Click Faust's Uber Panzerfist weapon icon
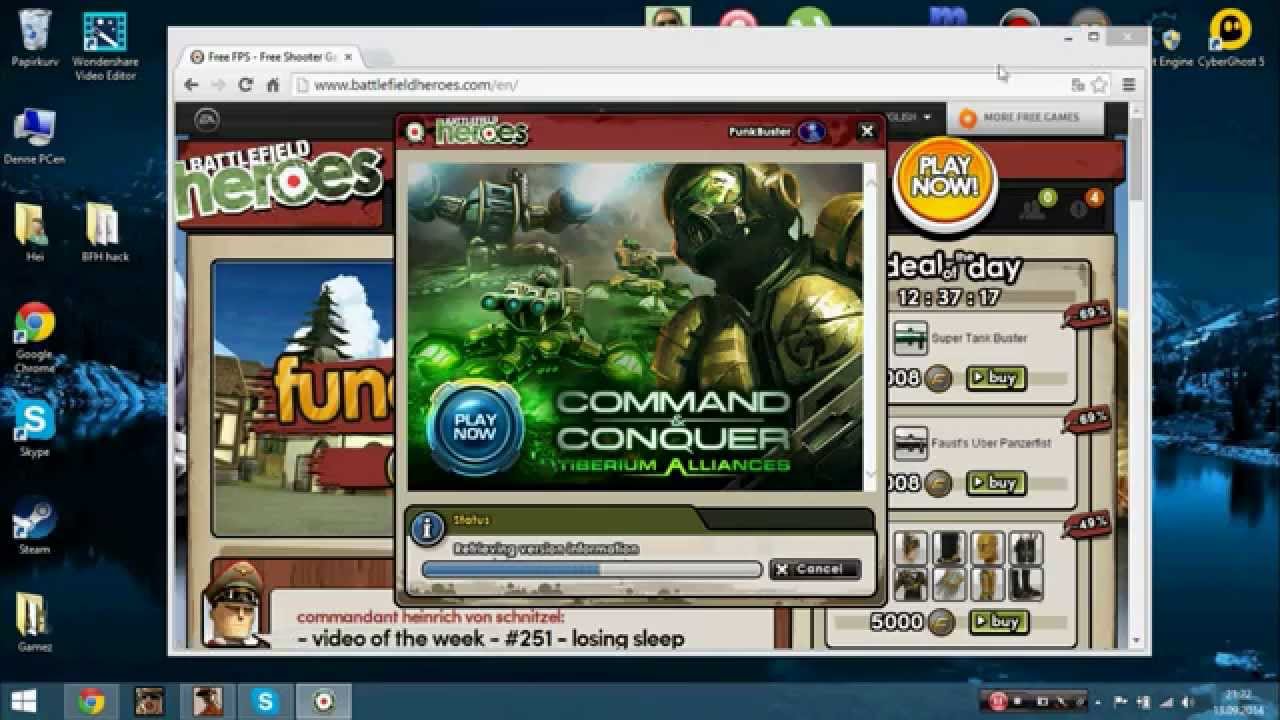The height and width of the screenshot is (720, 1280). point(910,443)
